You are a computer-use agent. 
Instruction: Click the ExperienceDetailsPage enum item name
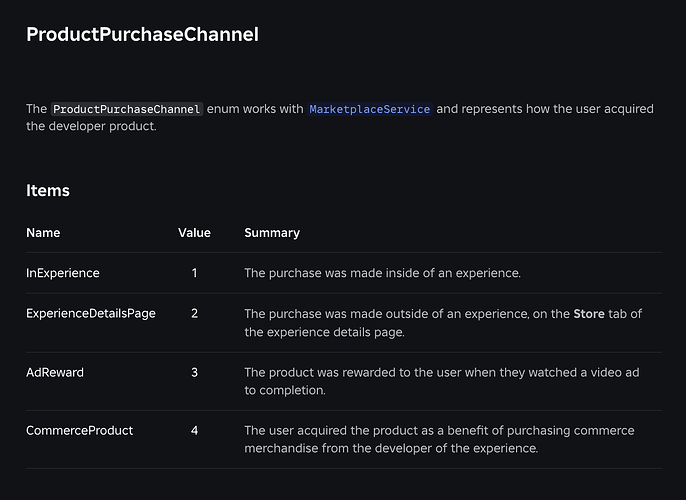pyautogui.click(x=91, y=314)
